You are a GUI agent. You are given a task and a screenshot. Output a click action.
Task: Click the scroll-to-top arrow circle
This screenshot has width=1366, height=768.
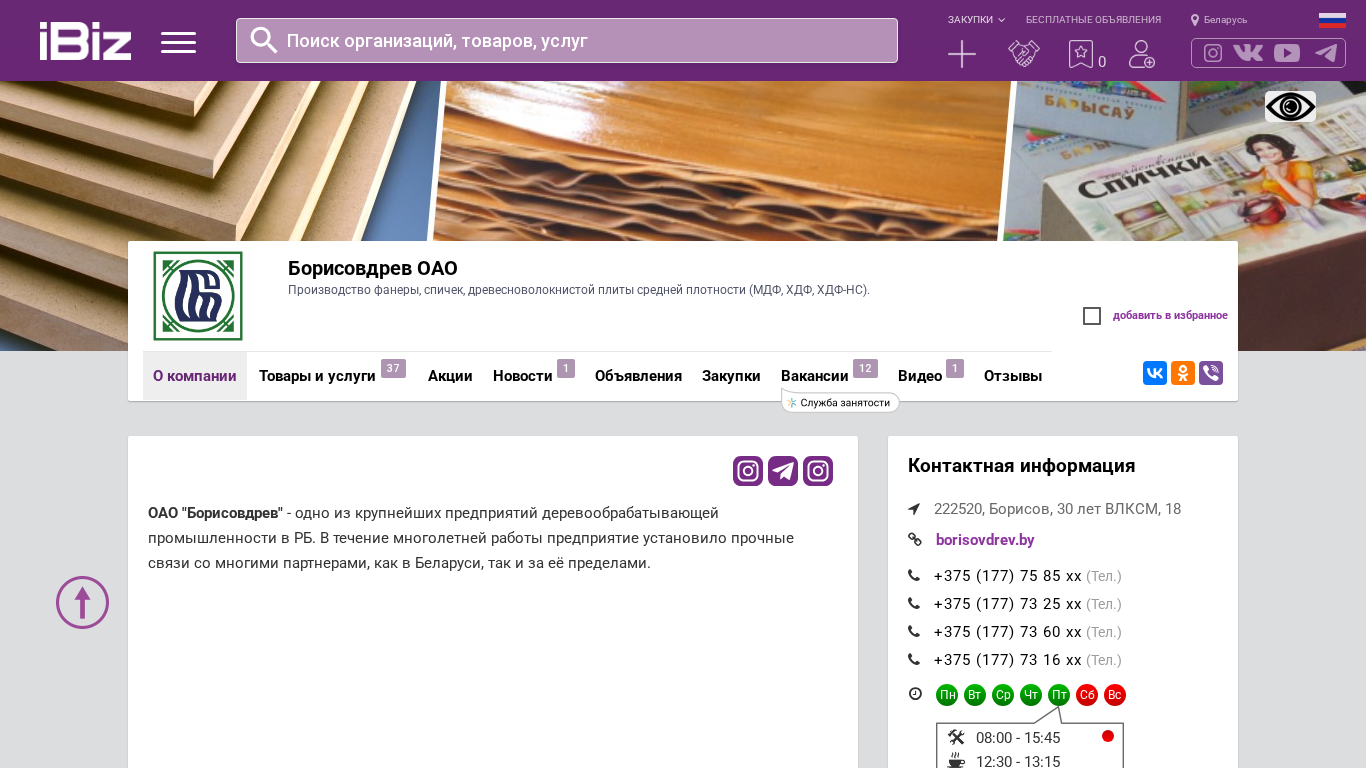coord(82,602)
